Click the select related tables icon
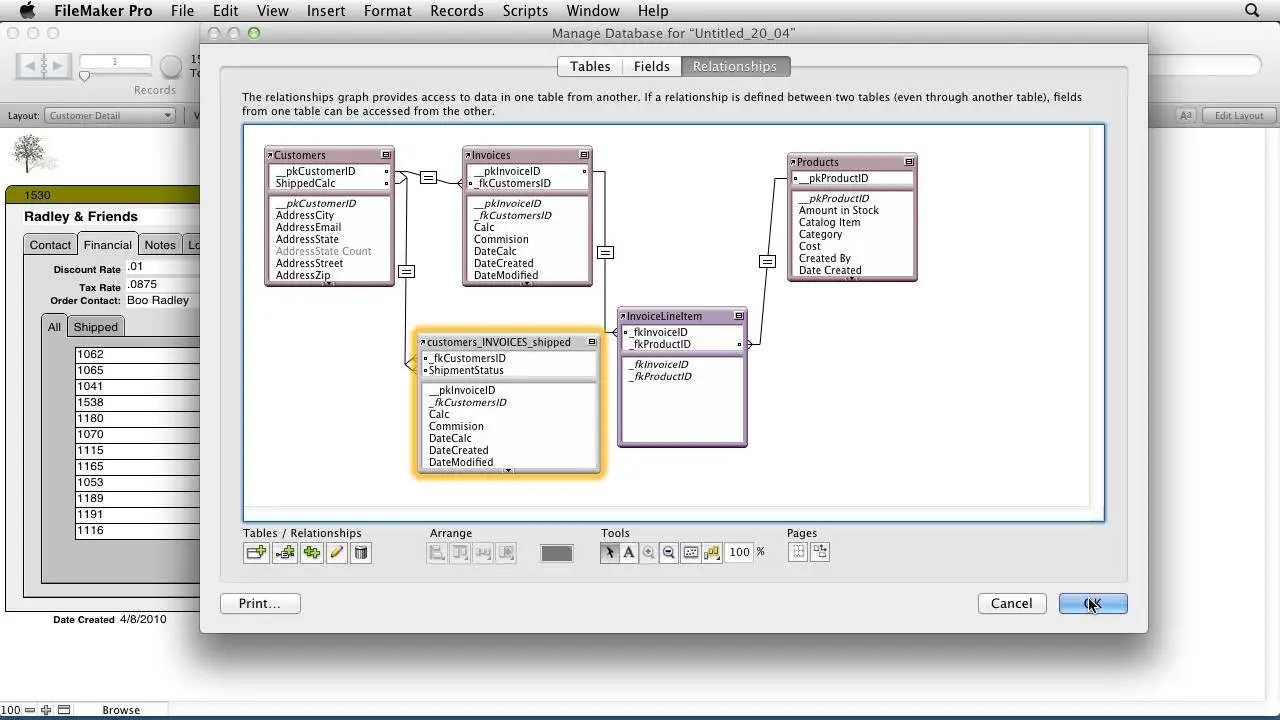The height and width of the screenshot is (720, 1280). [712, 552]
